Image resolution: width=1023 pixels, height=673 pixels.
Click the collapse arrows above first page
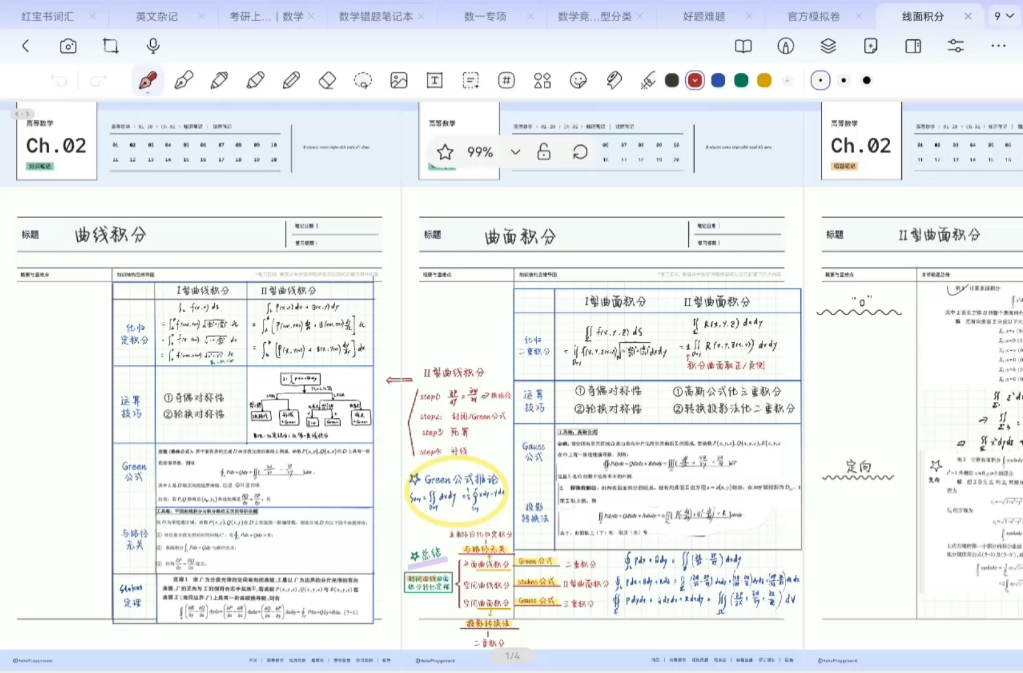click(x=23, y=113)
